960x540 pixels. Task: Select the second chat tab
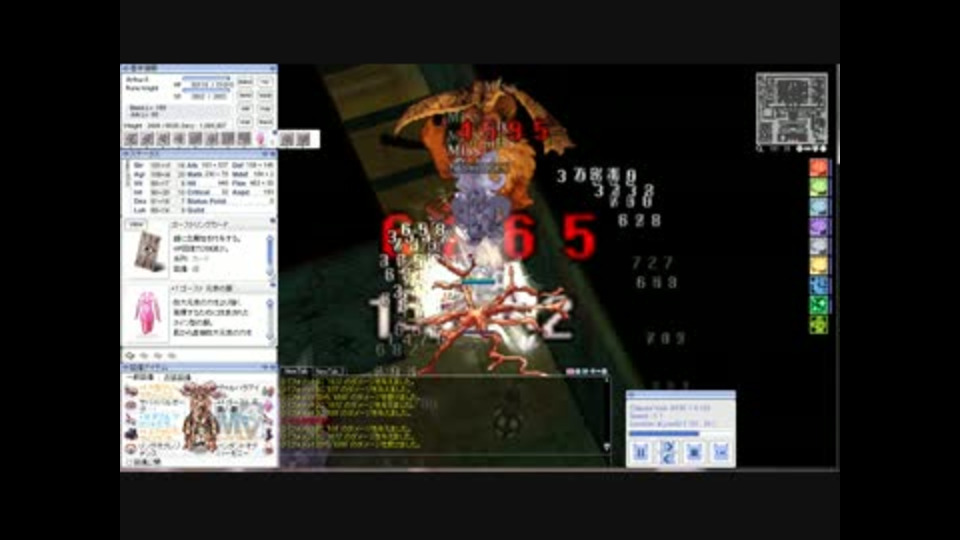328,372
